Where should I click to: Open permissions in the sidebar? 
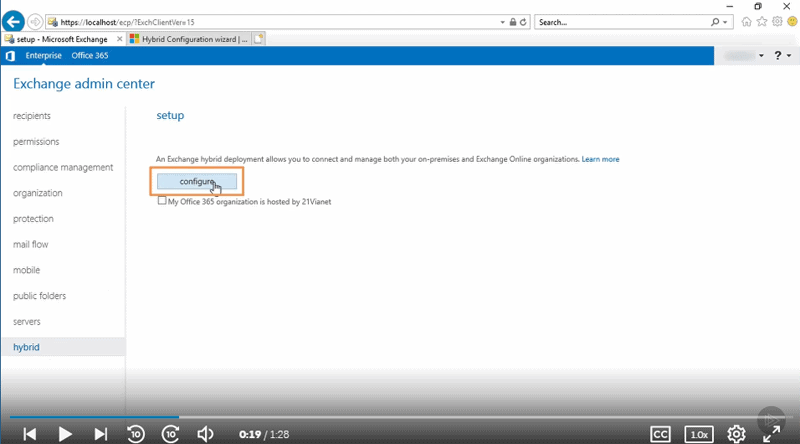(36, 141)
